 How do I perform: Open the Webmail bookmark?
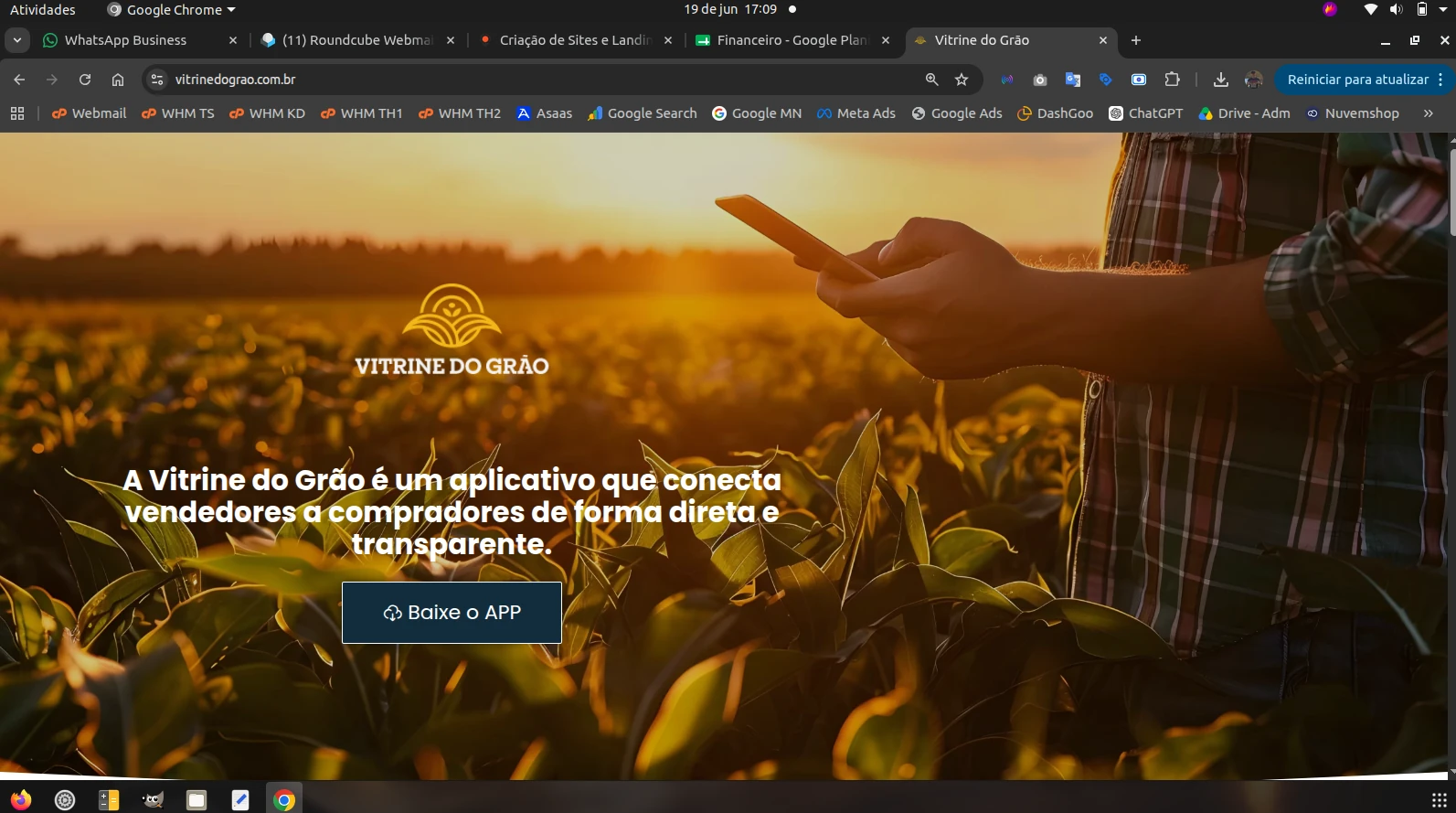(89, 113)
